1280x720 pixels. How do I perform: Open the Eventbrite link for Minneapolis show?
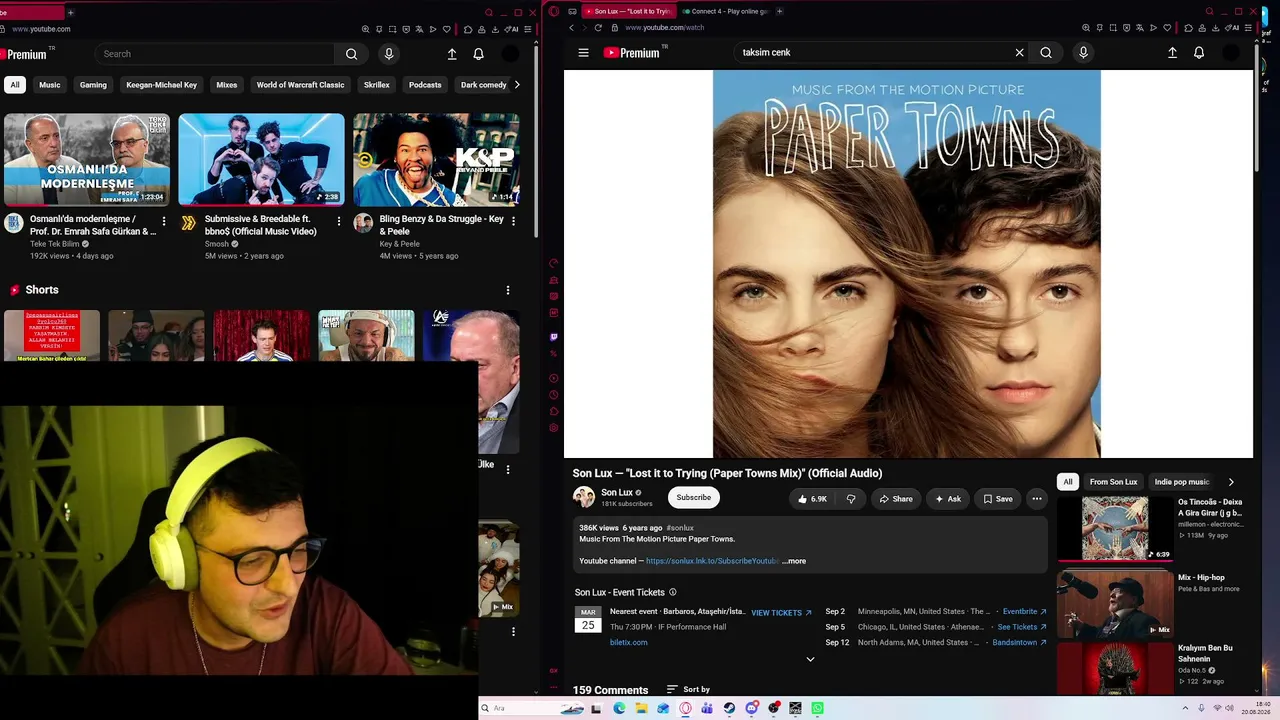(1024, 612)
